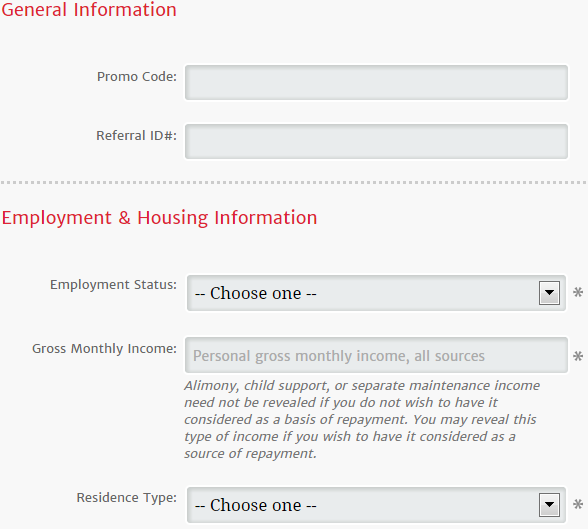This screenshot has width=588, height=529.
Task: Select the Gross Monthly Income field
Action: pyautogui.click(x=376, y=355)
